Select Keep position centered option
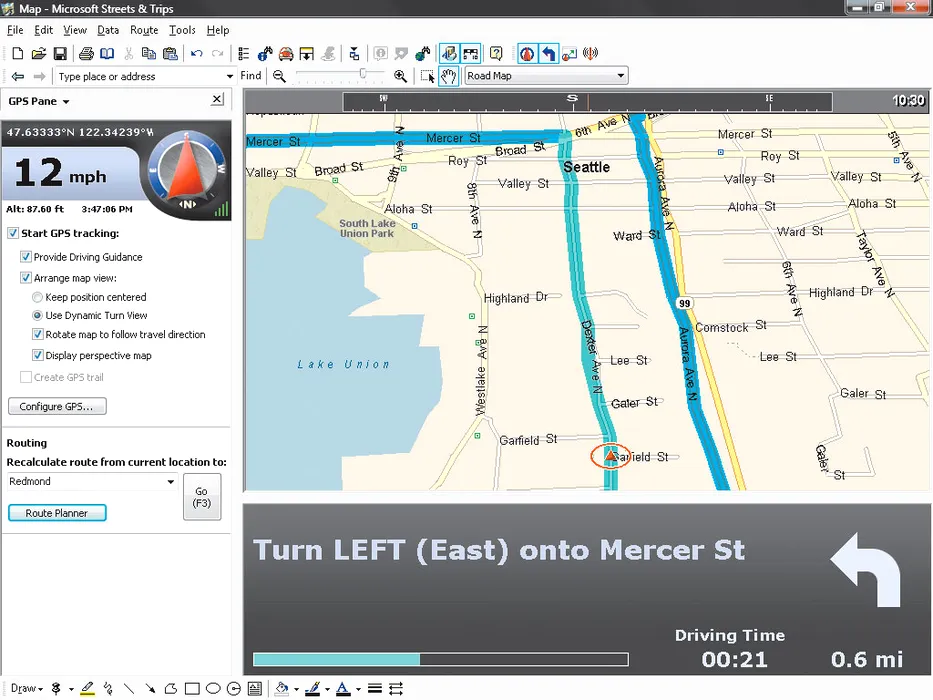Image resolution: width=933 pixels, height=700 pixels. tap(38, 297)
